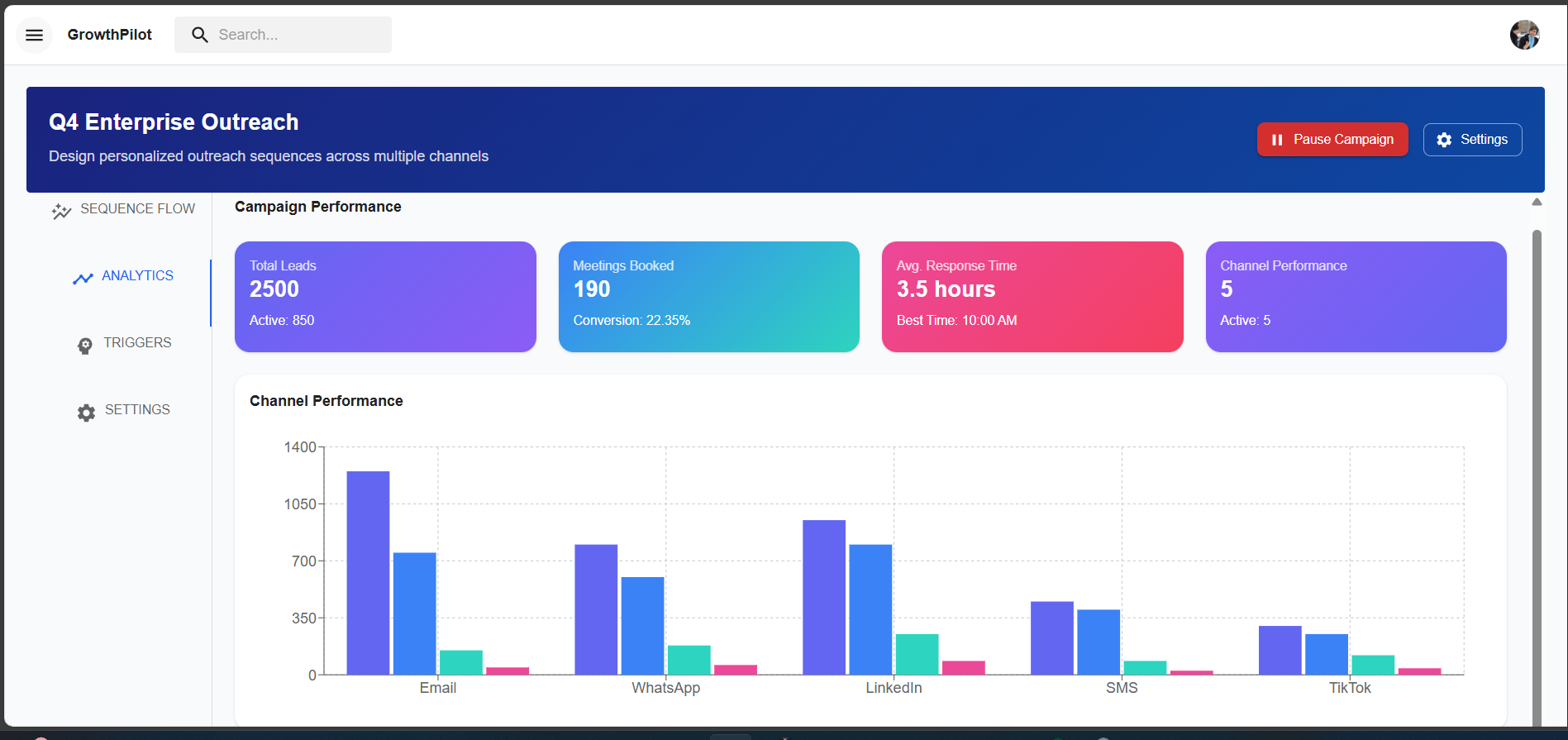This screenshot has width=1568, height=740.
Task: Click the purple SMS bar
Action: click(1052, 638)
